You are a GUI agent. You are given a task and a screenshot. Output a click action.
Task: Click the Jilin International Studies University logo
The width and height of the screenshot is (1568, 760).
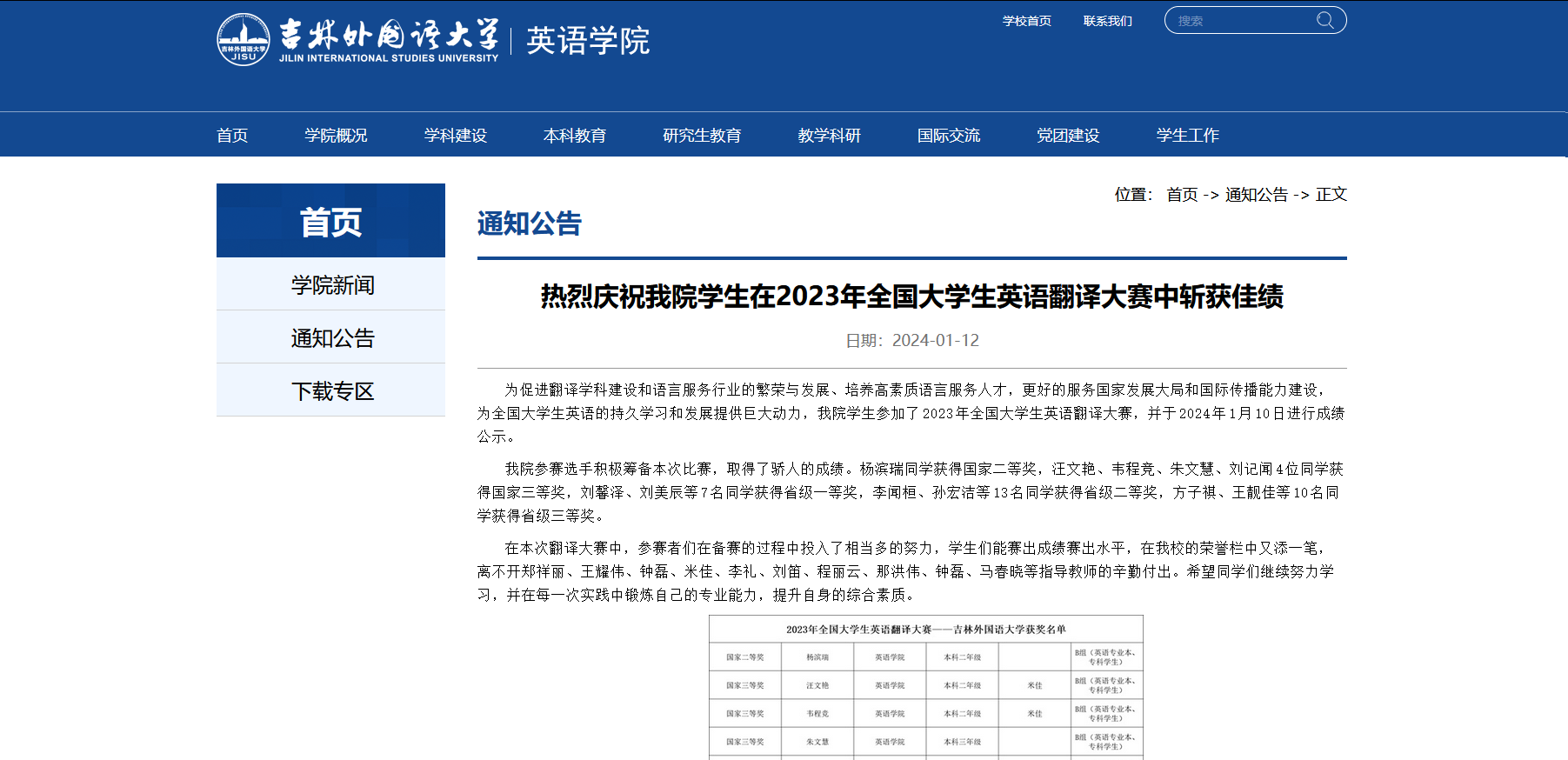click(357, 39)
